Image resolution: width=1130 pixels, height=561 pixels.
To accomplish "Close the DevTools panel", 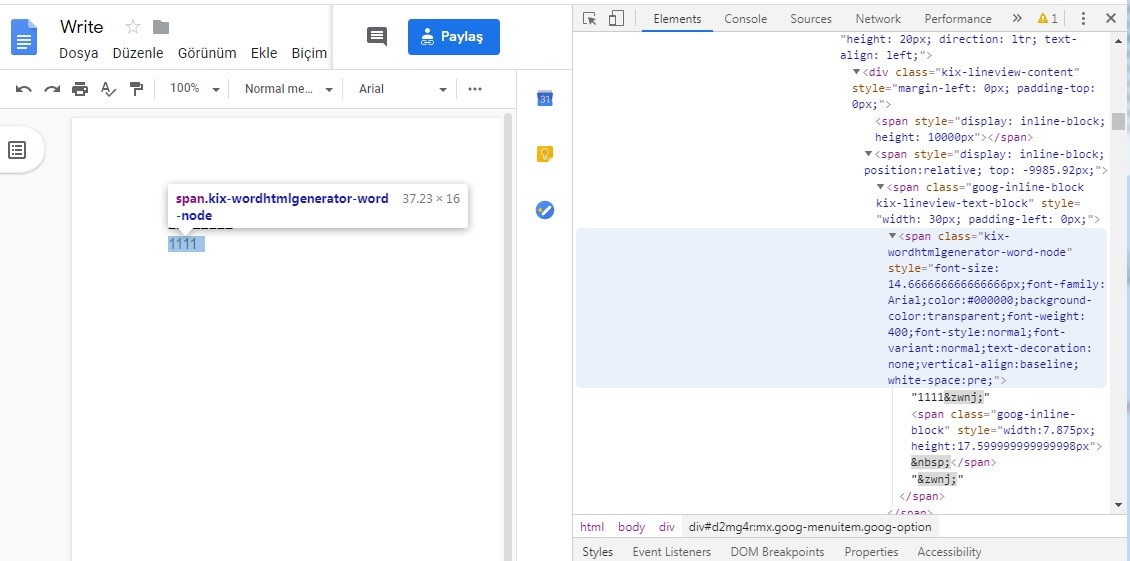I will (1111, 19).
